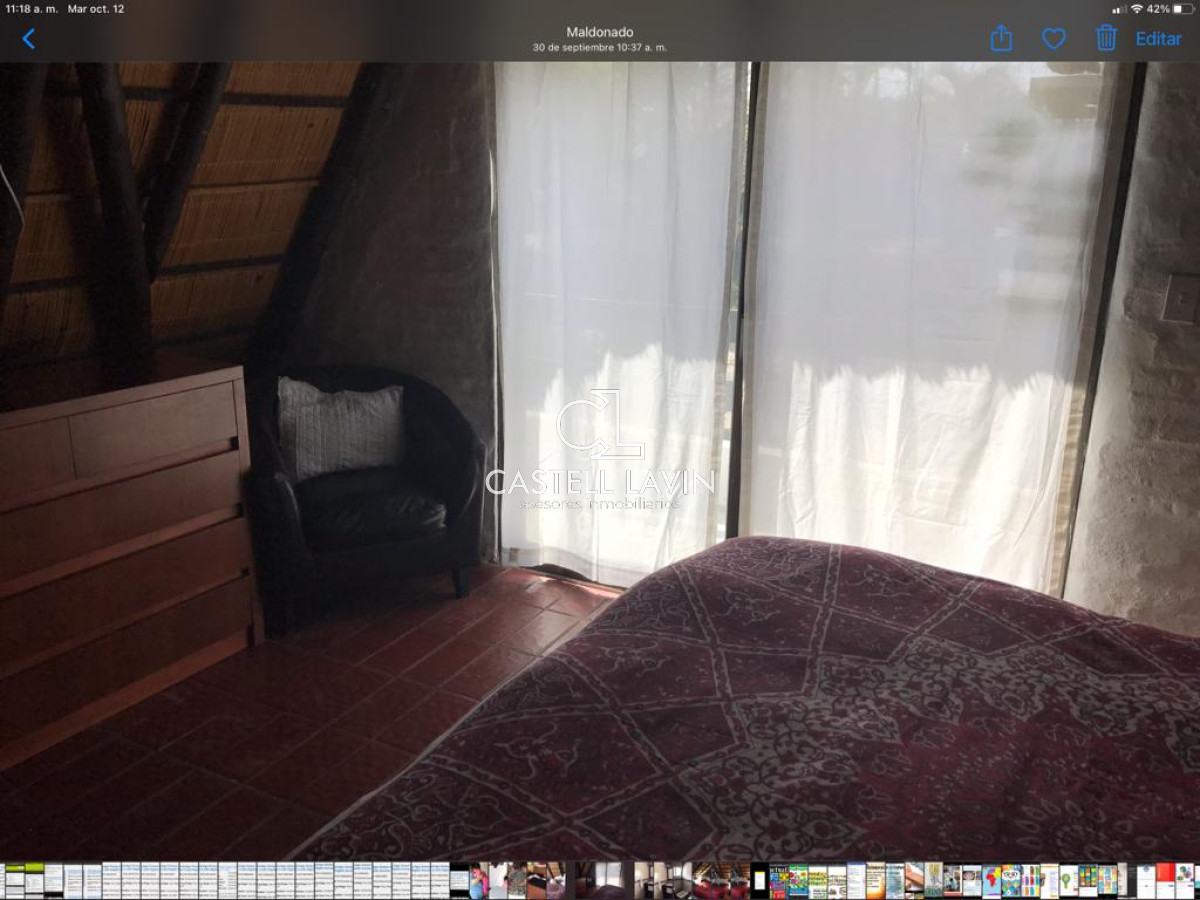Select thumbnail of person in pink shirt
Image resolution: width=1200 pixels, height=900 pixels.
479,880
